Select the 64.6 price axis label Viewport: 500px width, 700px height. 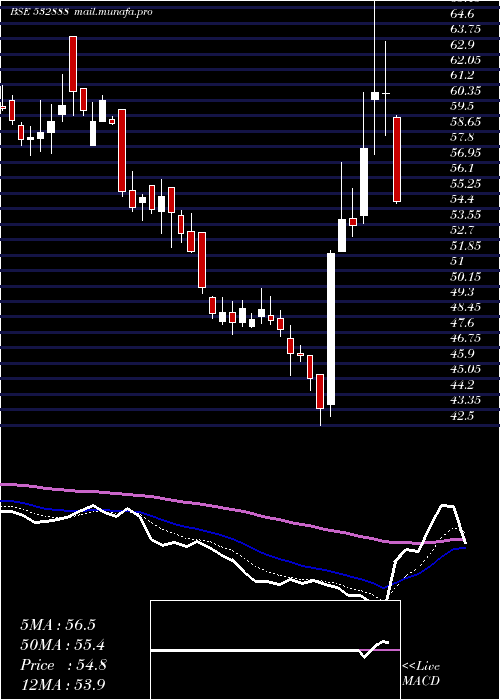coord(462,14)
